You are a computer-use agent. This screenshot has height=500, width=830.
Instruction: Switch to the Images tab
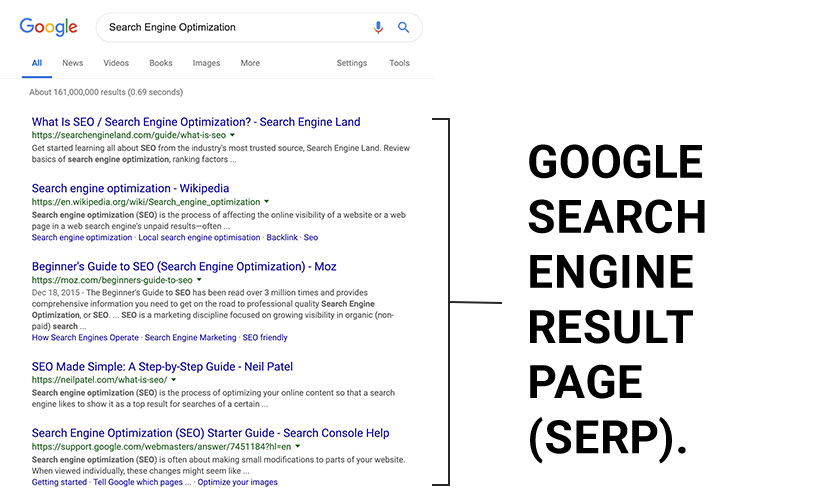coord(206,63)
